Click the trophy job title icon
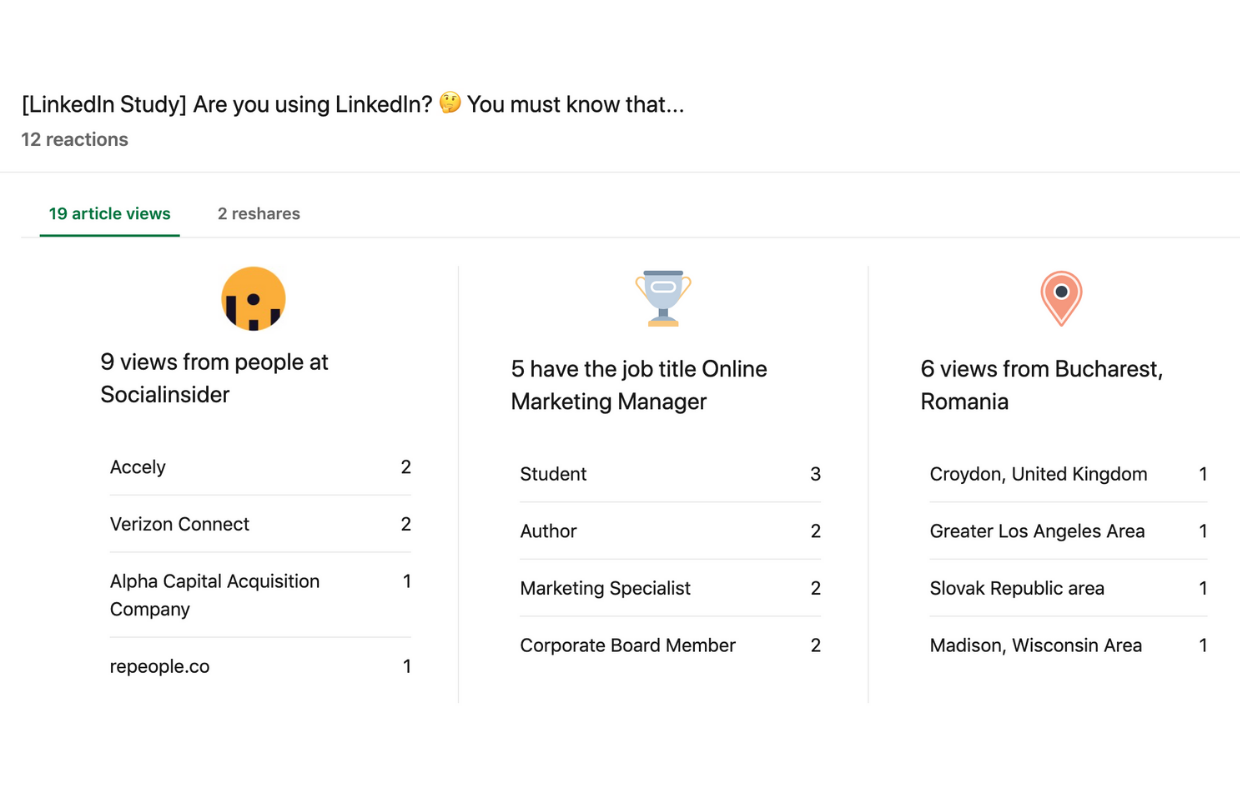 (663, 298)
